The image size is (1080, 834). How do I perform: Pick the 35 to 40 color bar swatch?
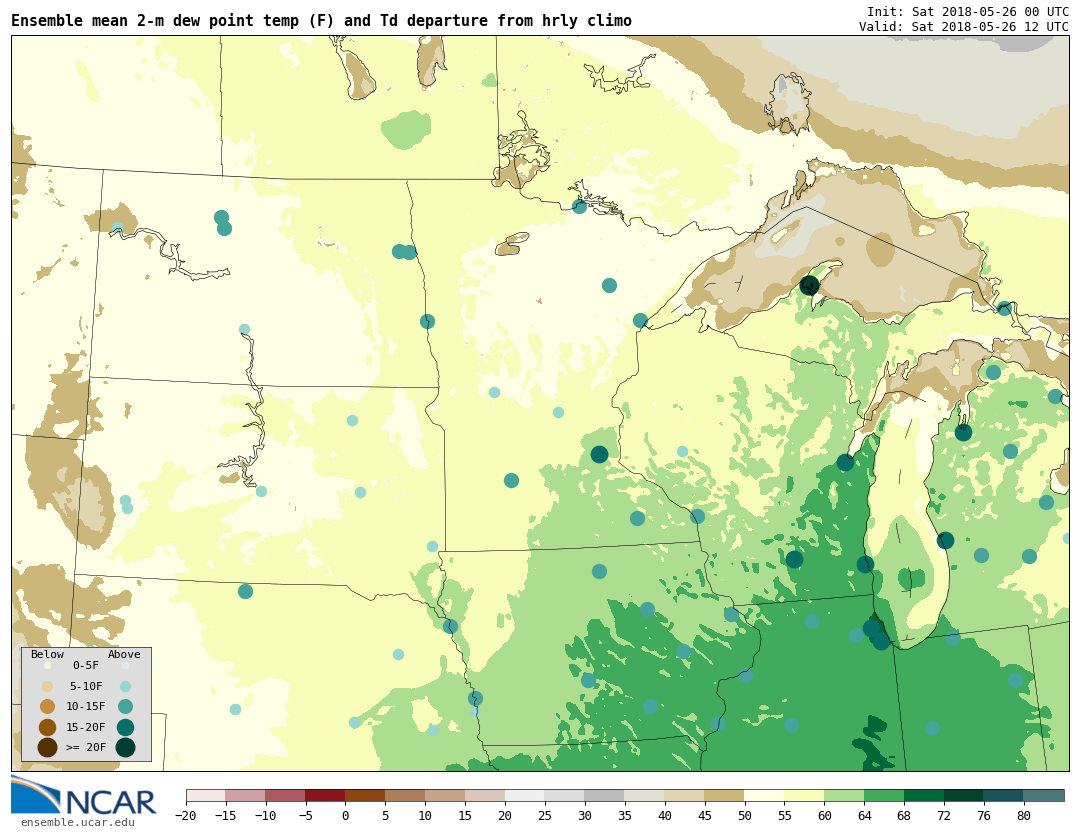click(645, 796)
